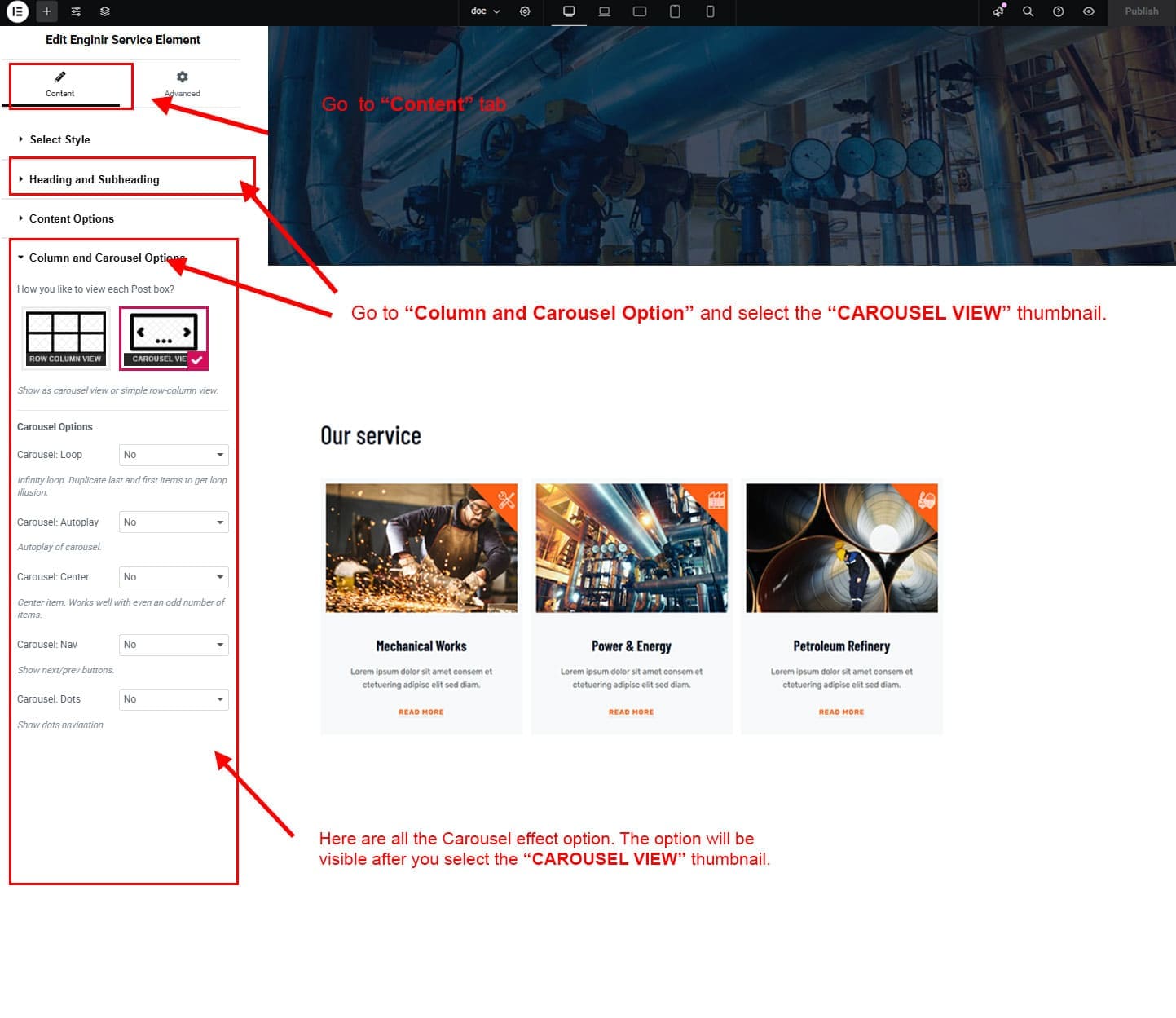This screenshot has width=1176, height=1018.
Task: Open the Add Element plus button
Action: pyautogui.click(x=46, y=11)
